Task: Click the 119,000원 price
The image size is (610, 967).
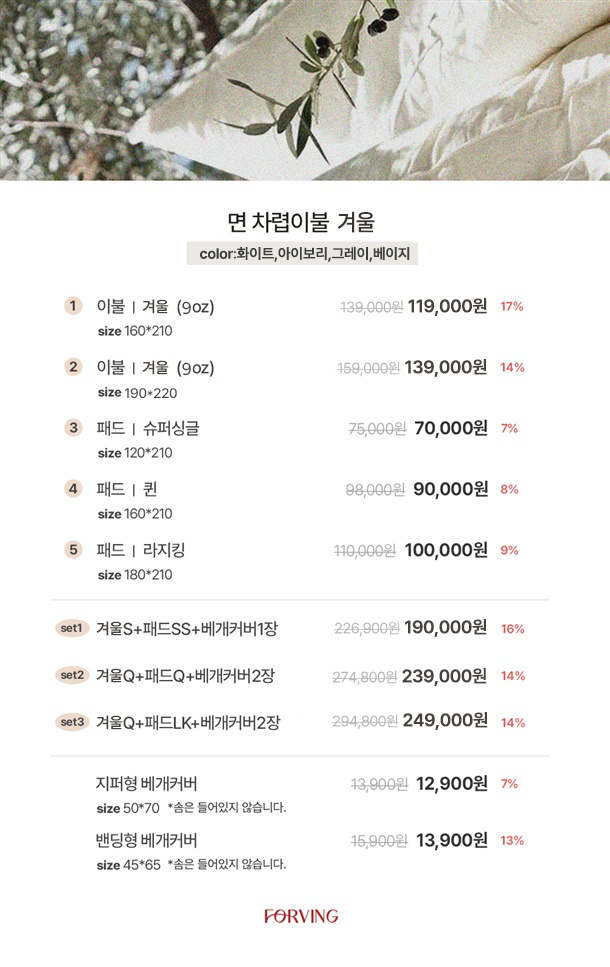Action: (447, 307)
